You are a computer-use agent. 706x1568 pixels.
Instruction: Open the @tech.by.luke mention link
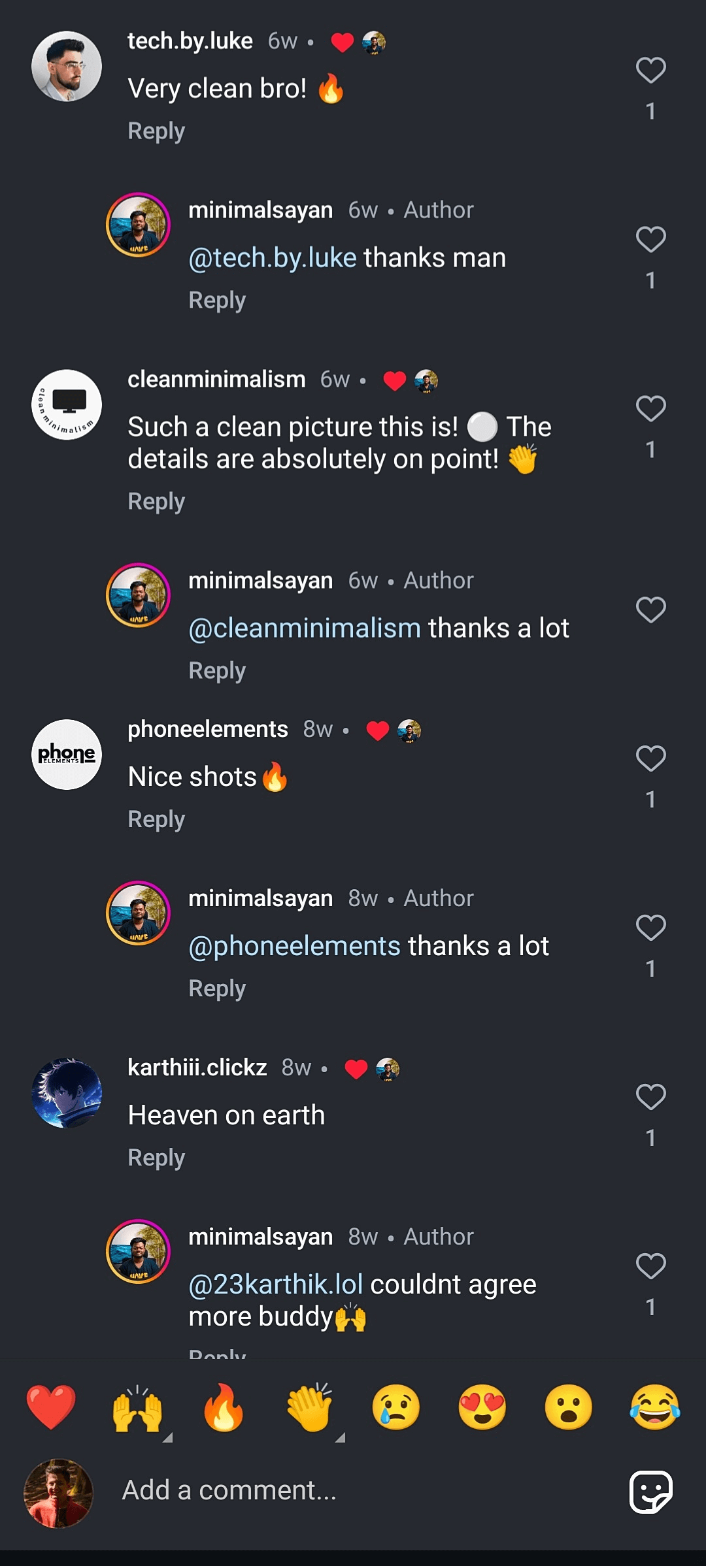point(273,258)
